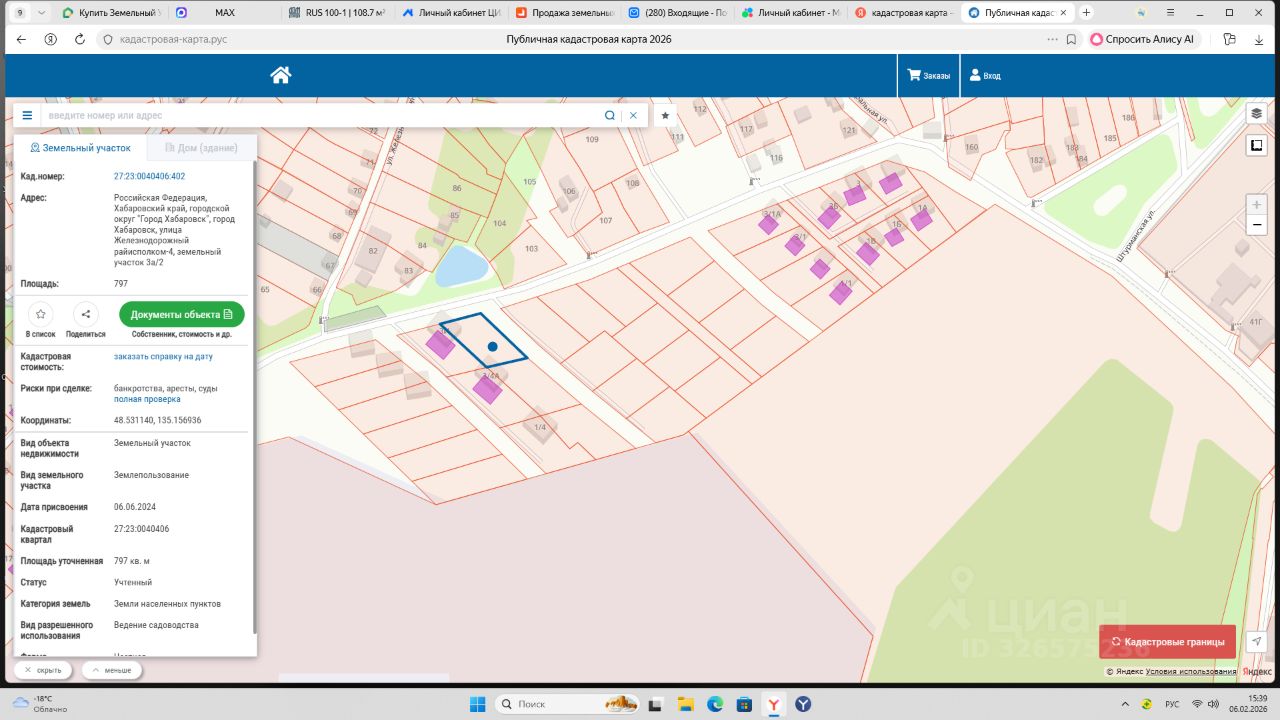Hide the panel with скрыть button
1280x720 pixels.
(44, 670)
